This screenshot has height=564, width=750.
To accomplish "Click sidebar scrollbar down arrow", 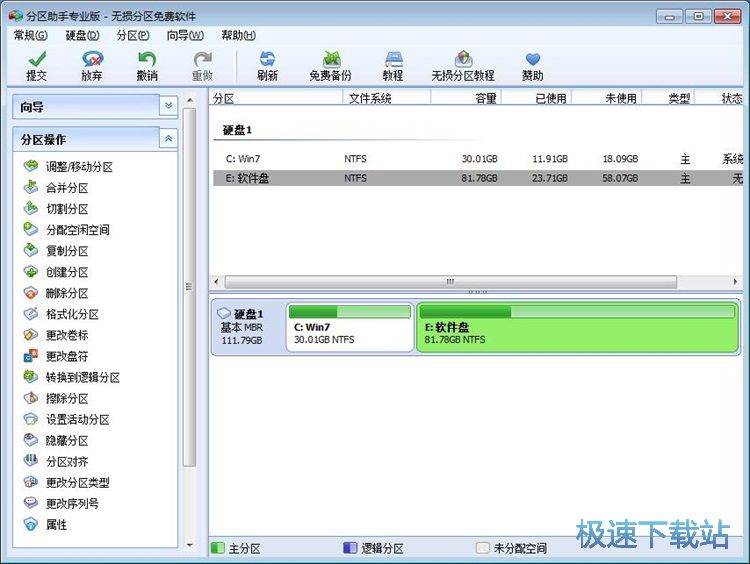I will (190, 545).
